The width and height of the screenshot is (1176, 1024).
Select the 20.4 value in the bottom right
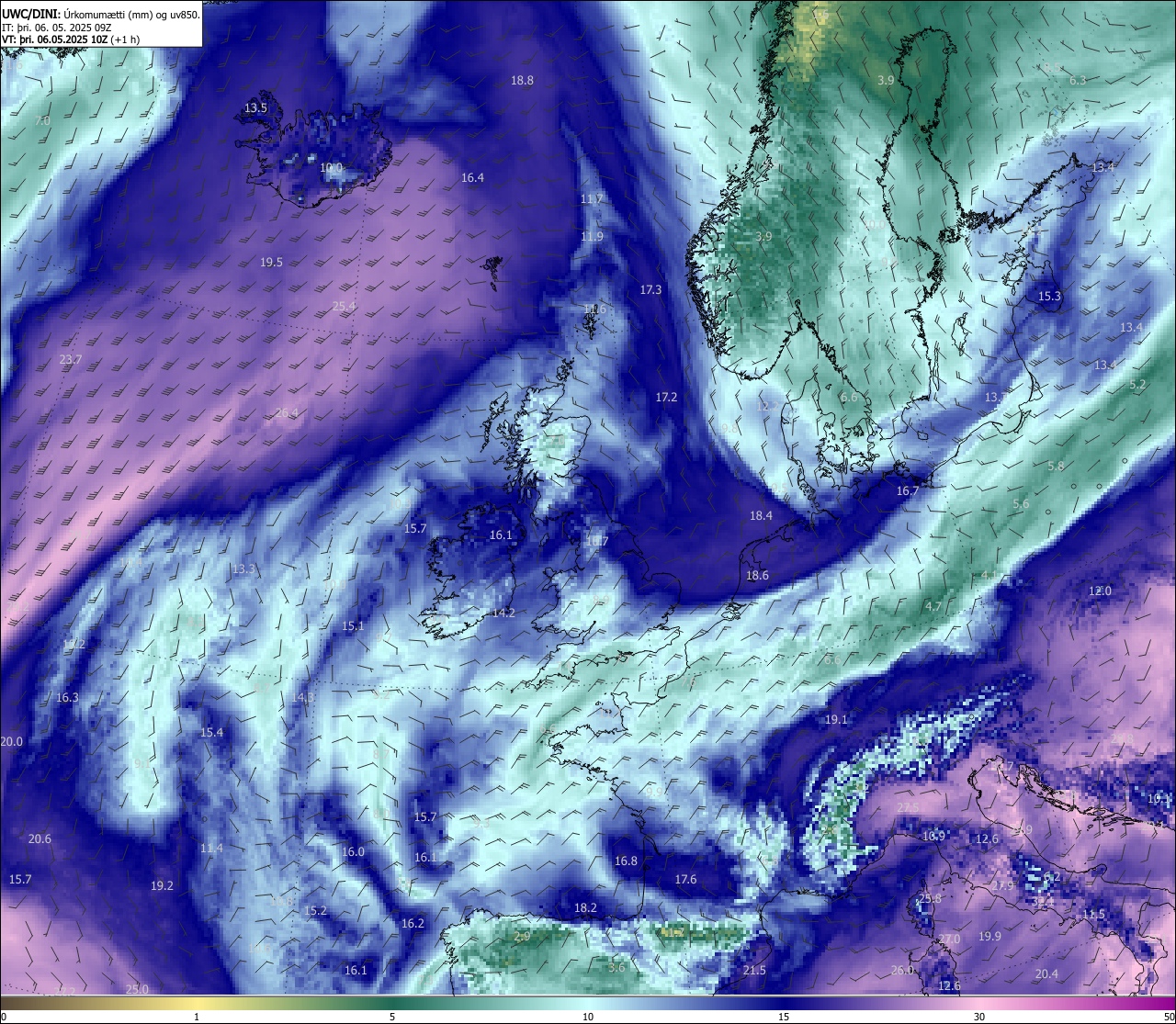[1046, 973]
